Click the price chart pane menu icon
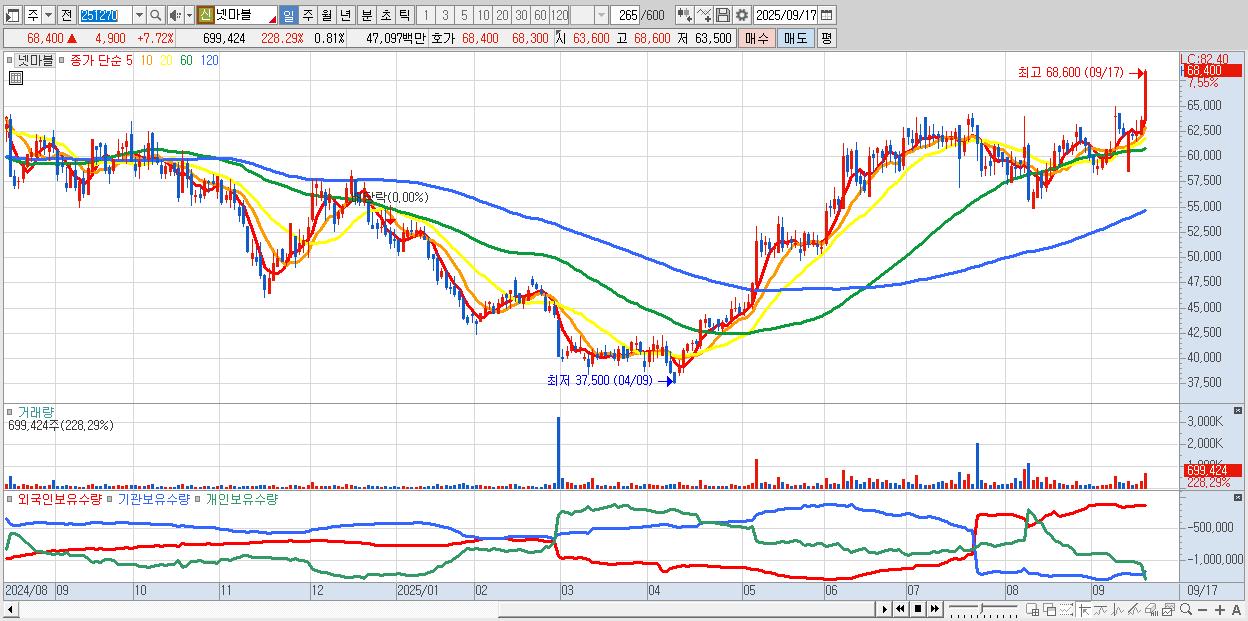1248x621 pixels. 8,61
